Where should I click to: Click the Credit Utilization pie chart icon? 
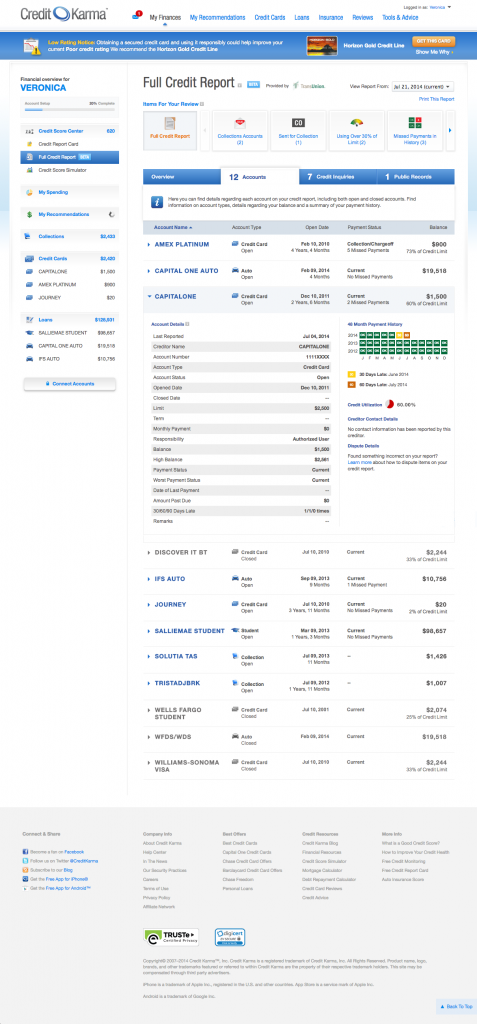(389, 404)
